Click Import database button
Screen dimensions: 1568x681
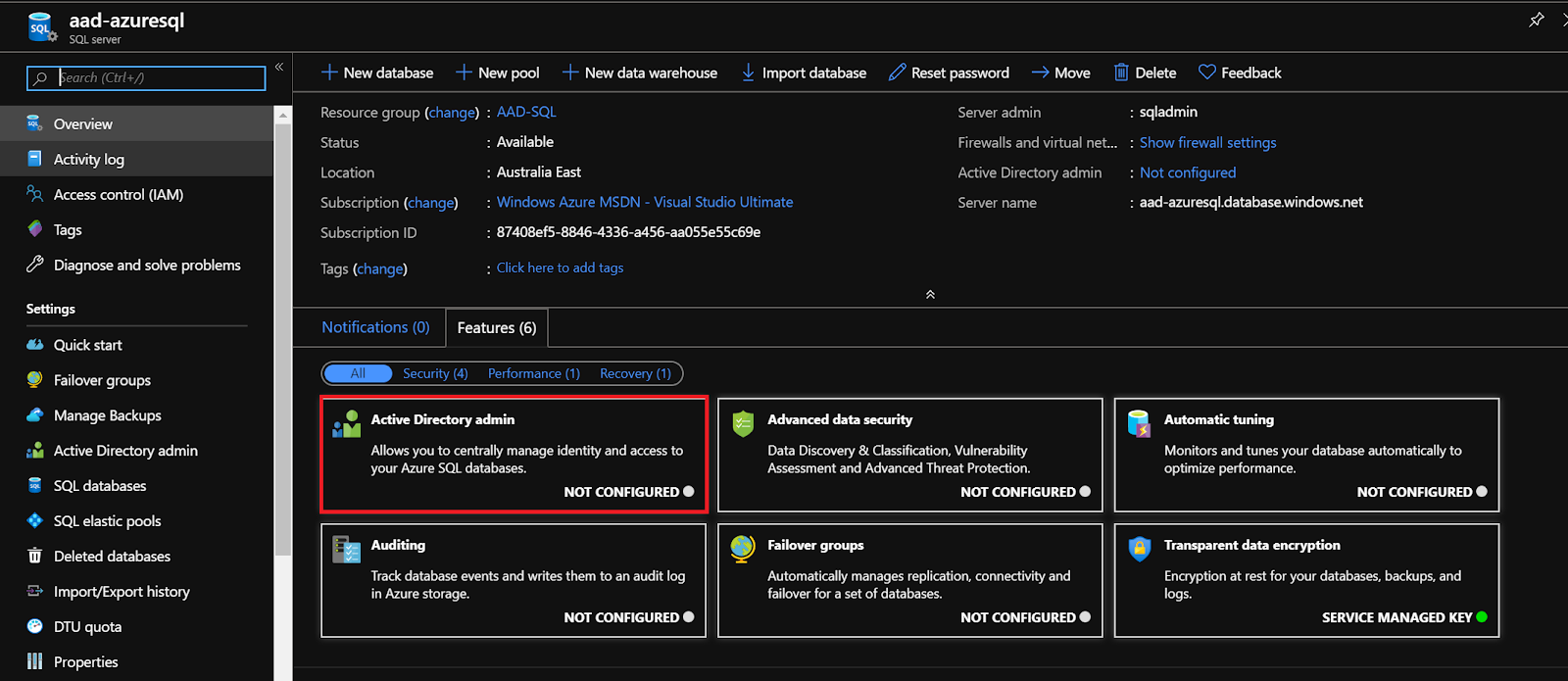[804, 73]
